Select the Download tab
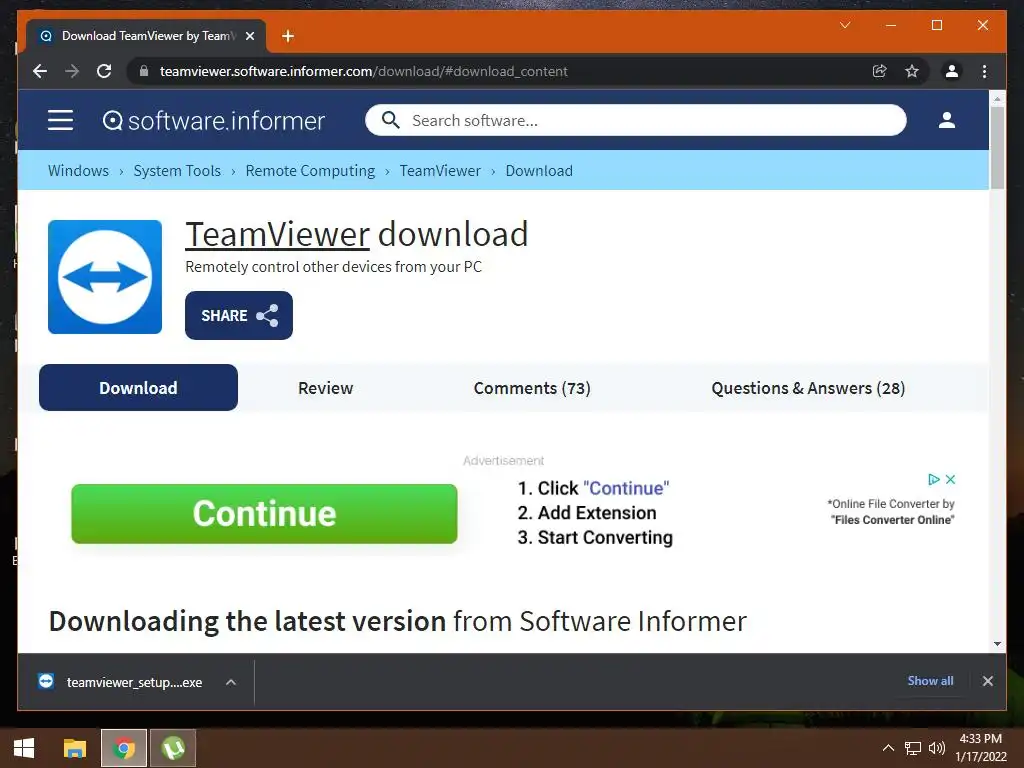This screenshot has width=1024, height=768. 138,388
